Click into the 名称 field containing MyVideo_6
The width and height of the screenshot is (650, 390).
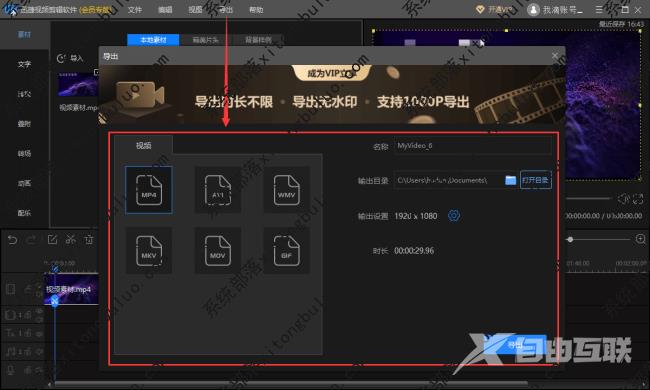pos(473,146)
